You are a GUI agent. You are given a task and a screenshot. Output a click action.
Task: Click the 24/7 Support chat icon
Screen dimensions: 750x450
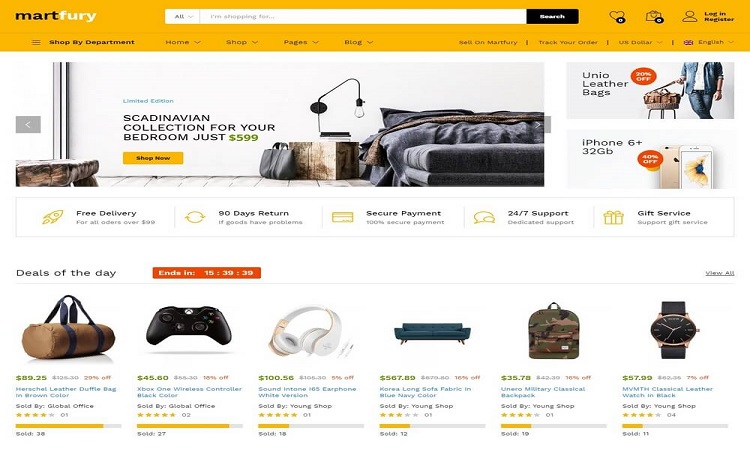(484, 218)
